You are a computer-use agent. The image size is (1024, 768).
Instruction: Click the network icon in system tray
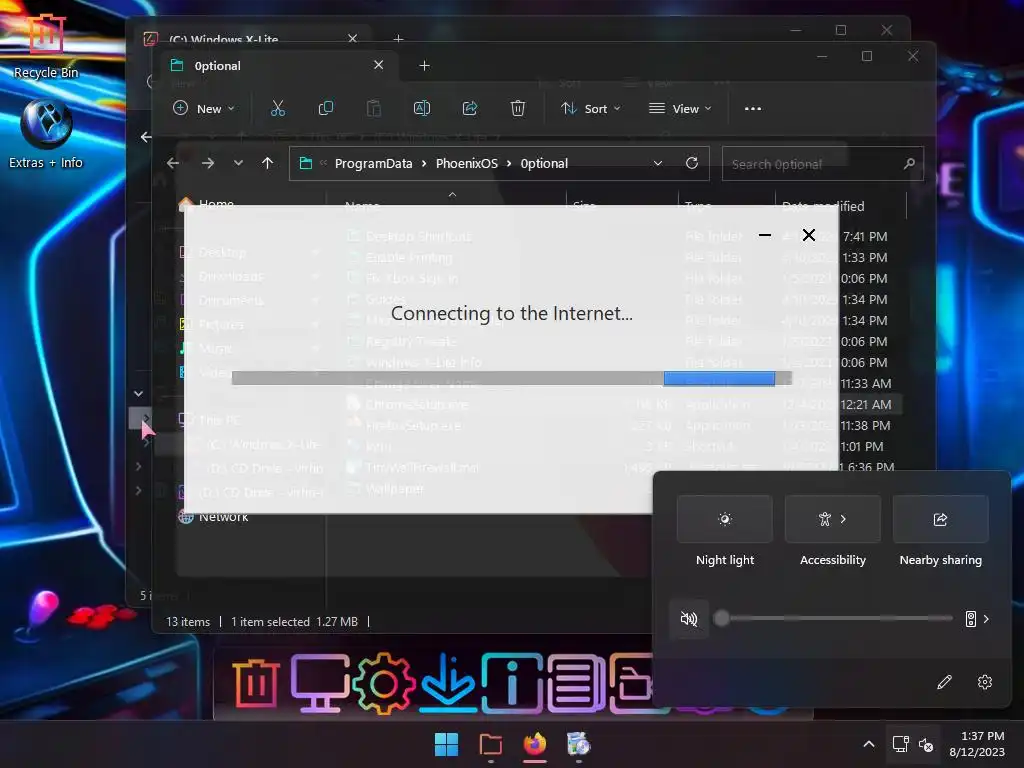[x=901, y=744]
